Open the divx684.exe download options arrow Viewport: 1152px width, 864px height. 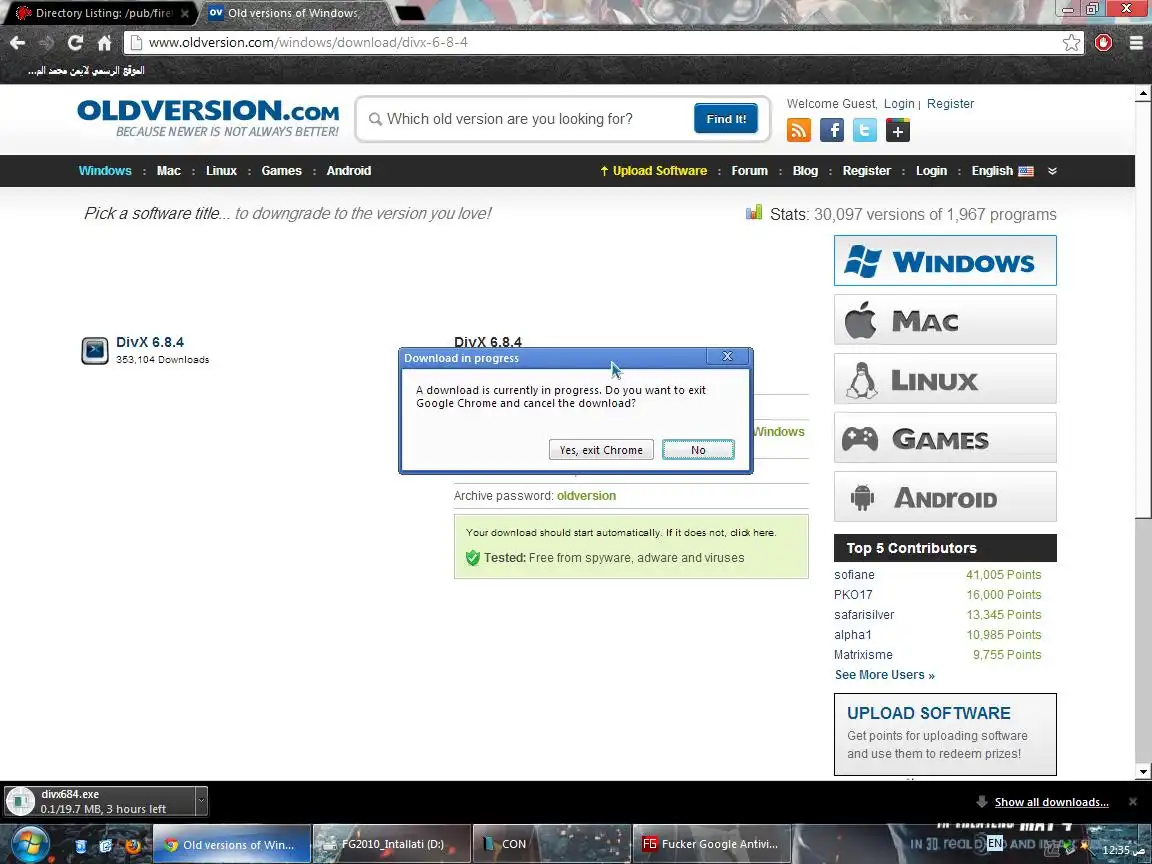[201, 801]
